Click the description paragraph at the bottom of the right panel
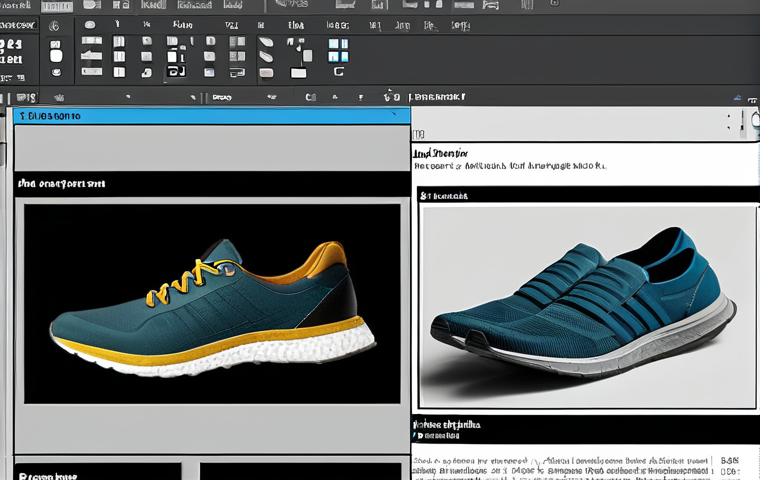The width and height of the screenshot is (760, 480). tap(561, 466)
